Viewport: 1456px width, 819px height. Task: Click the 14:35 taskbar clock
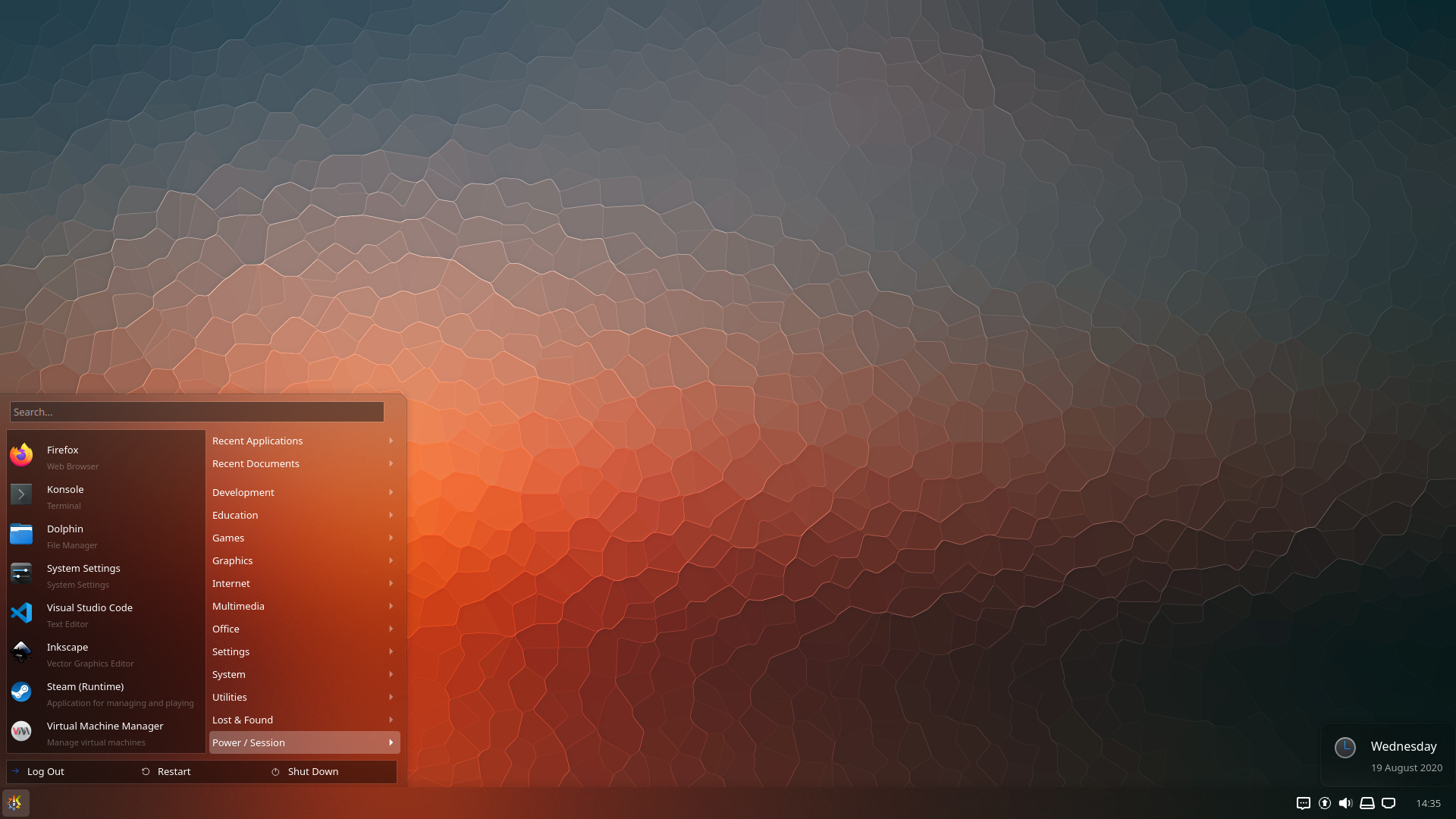pyautogui.click(x=1428, y=803)
